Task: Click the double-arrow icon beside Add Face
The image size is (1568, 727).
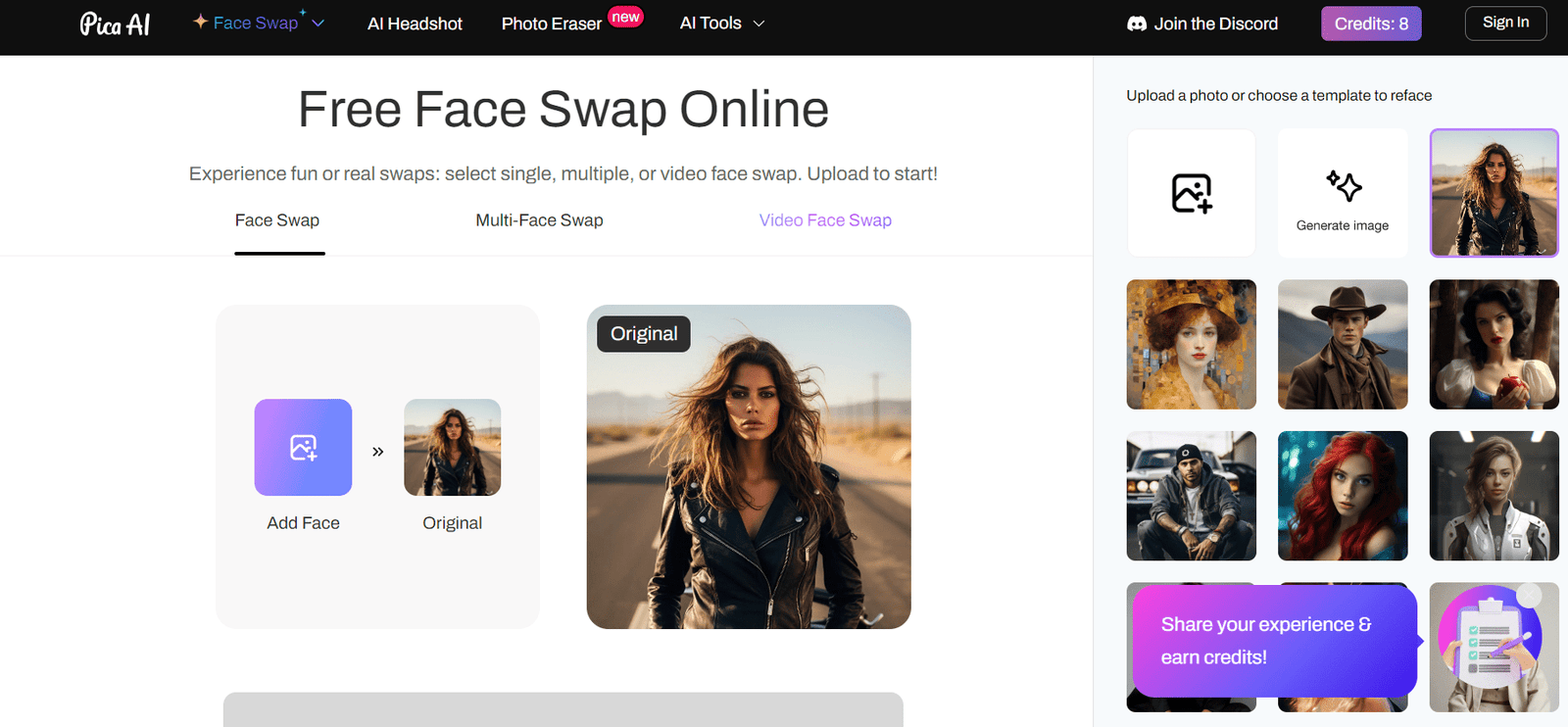Action: pos(378,452)
